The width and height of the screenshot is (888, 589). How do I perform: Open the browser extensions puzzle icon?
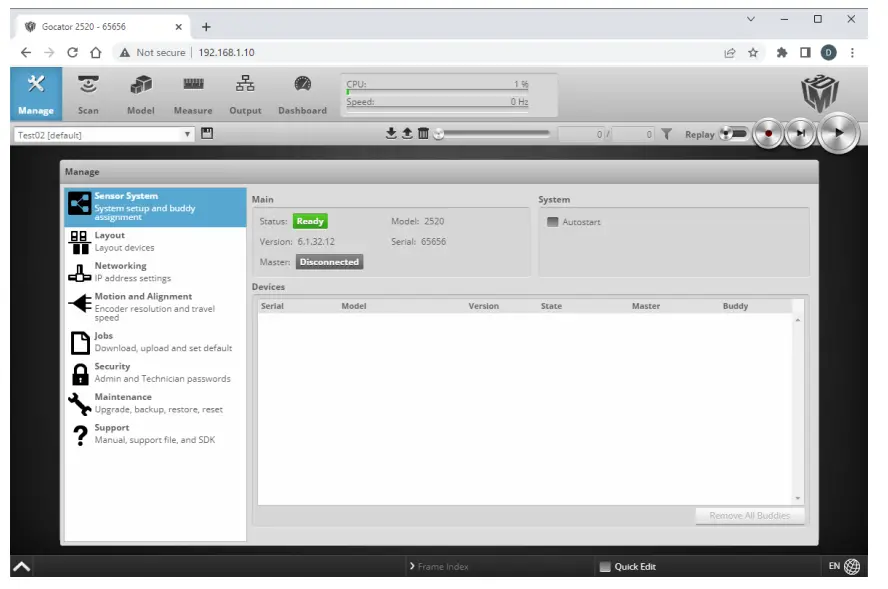pyautogui.click(x=782, y=53)
